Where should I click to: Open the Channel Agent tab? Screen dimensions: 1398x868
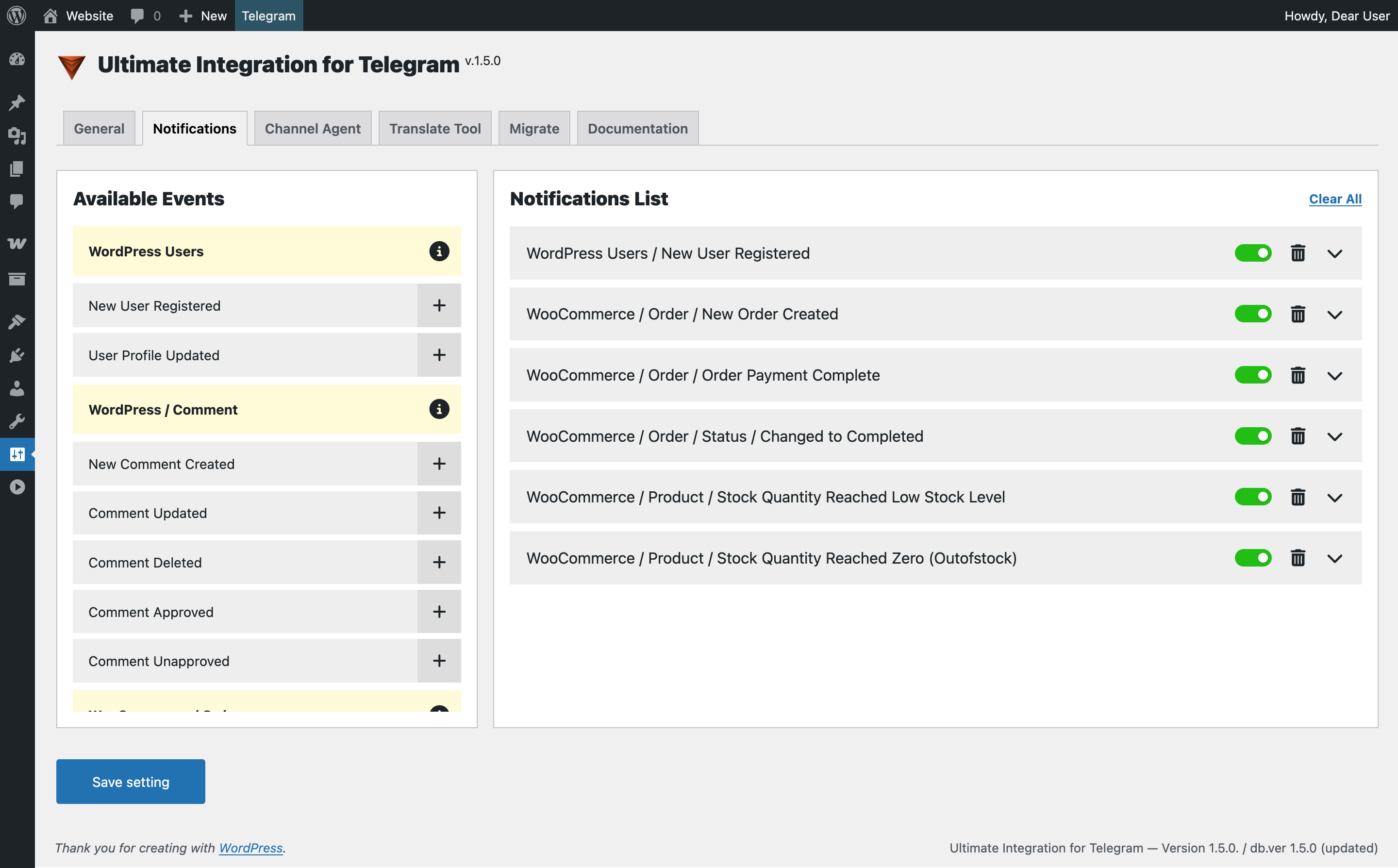pyautogui.click(x=313, y=128)
